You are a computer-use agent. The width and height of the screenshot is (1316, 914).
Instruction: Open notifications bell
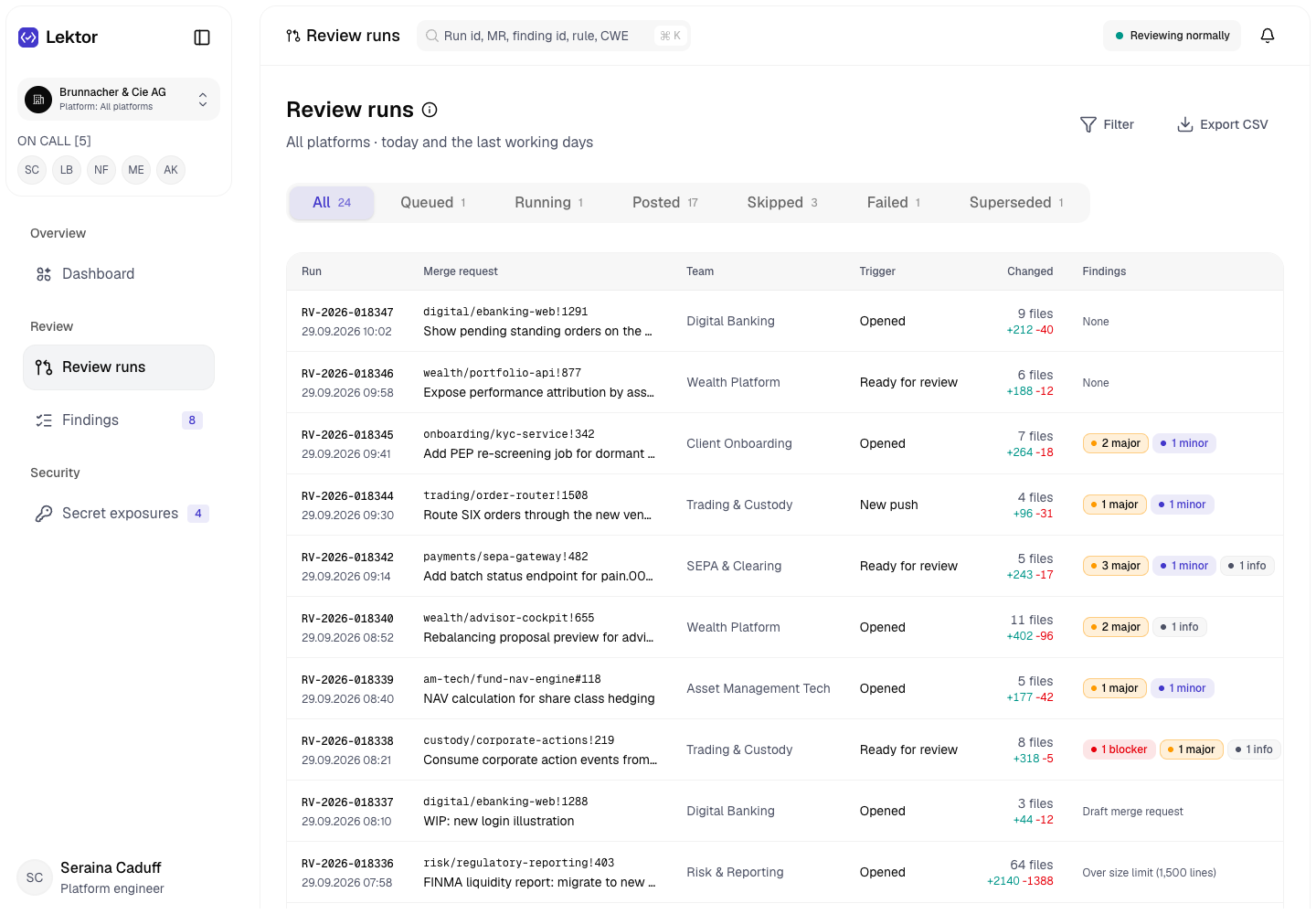point(1268,36)
